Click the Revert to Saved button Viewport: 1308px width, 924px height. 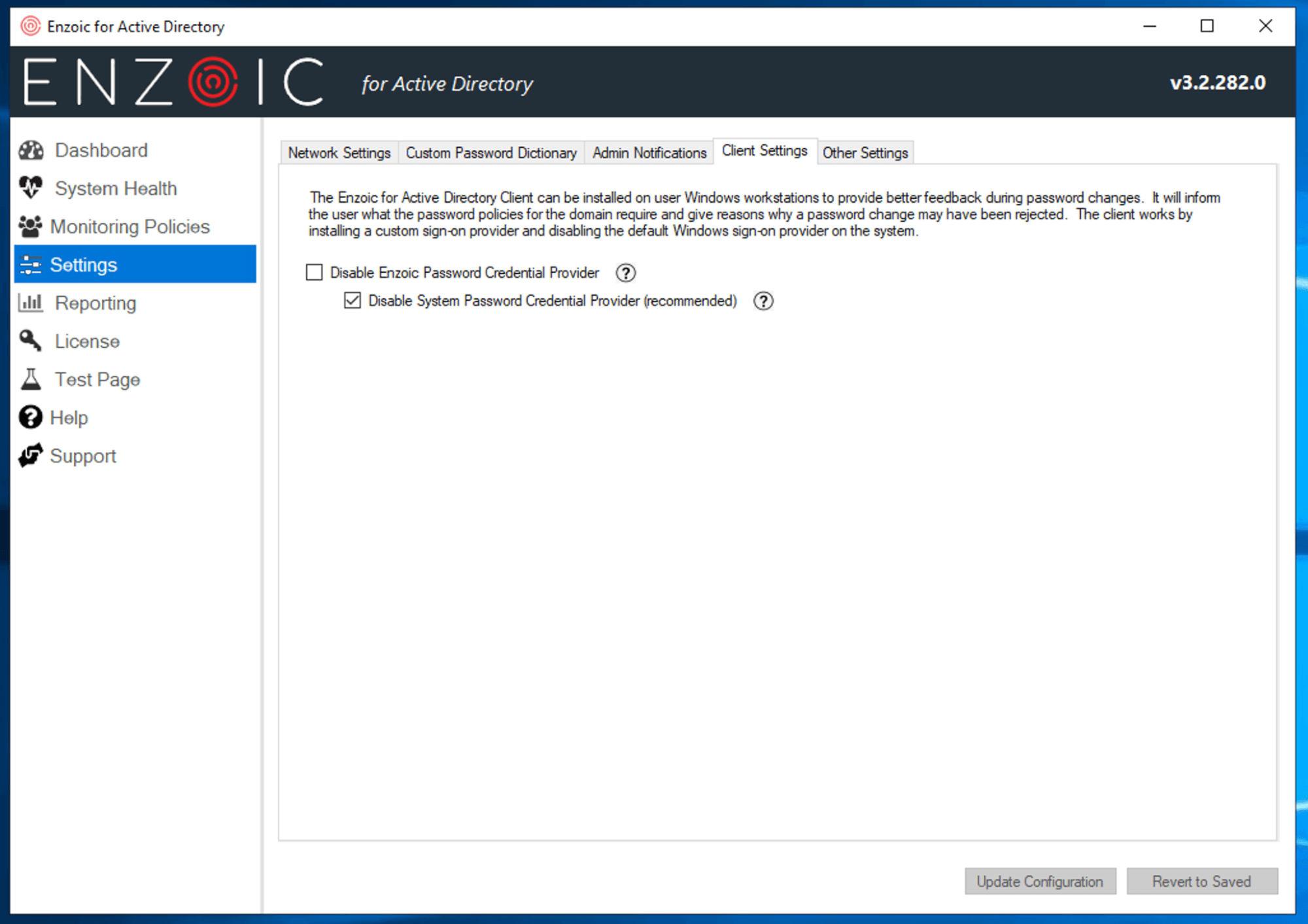[1201, 881]
